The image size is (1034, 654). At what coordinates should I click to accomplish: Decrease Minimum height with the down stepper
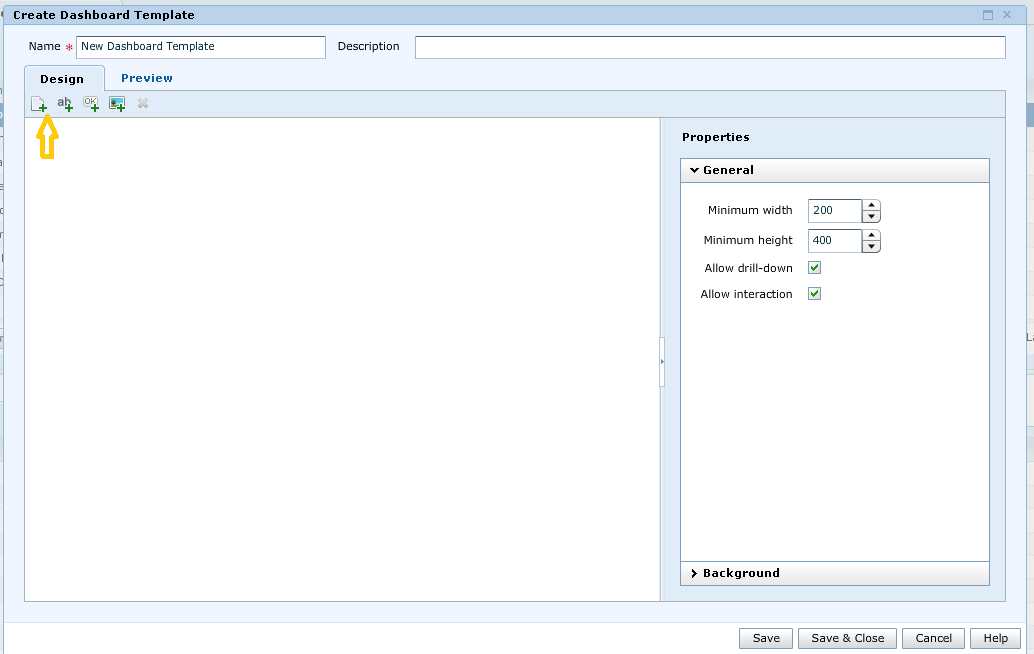pos(871,246)
